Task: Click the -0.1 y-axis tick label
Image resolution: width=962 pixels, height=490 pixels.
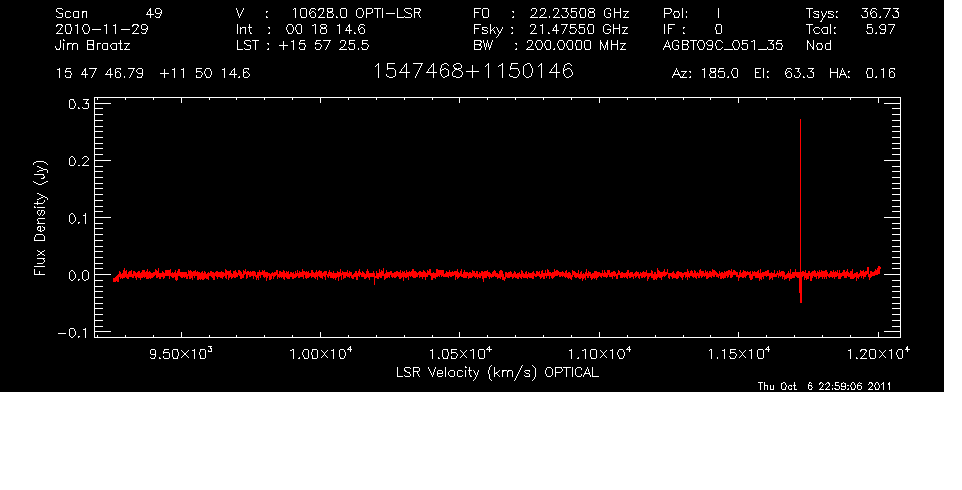Action: pyautogui.click(x=74, y=333)
